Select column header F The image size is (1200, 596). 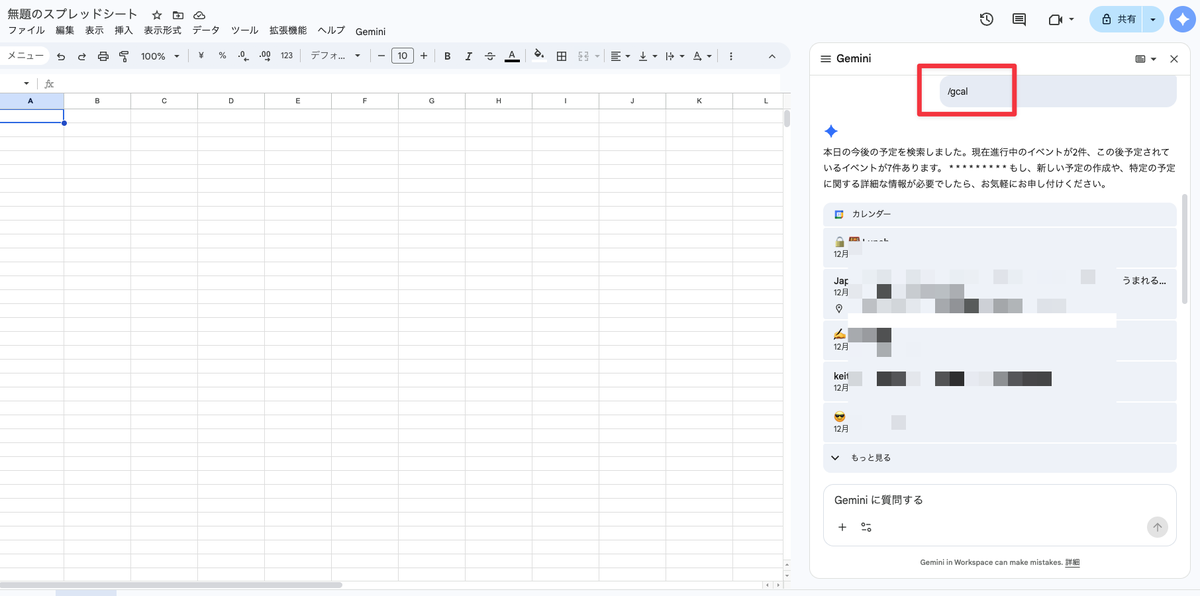pos(364,101)
